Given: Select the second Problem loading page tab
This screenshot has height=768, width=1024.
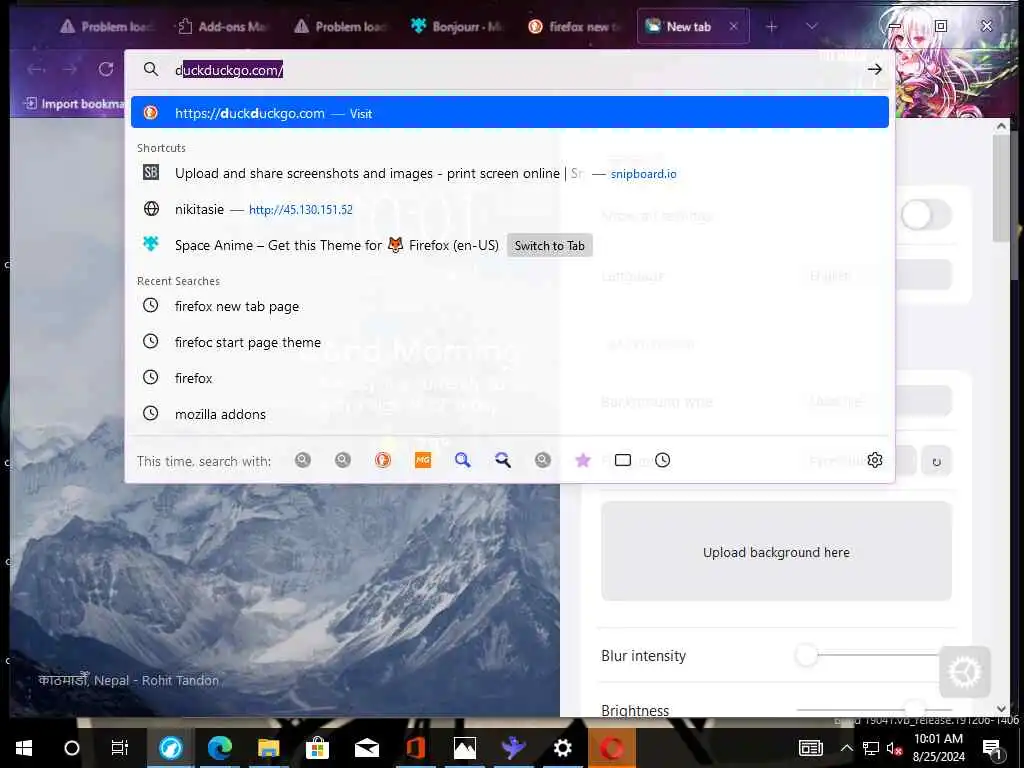Looking at the screenshot, I should tap(340, 26).
